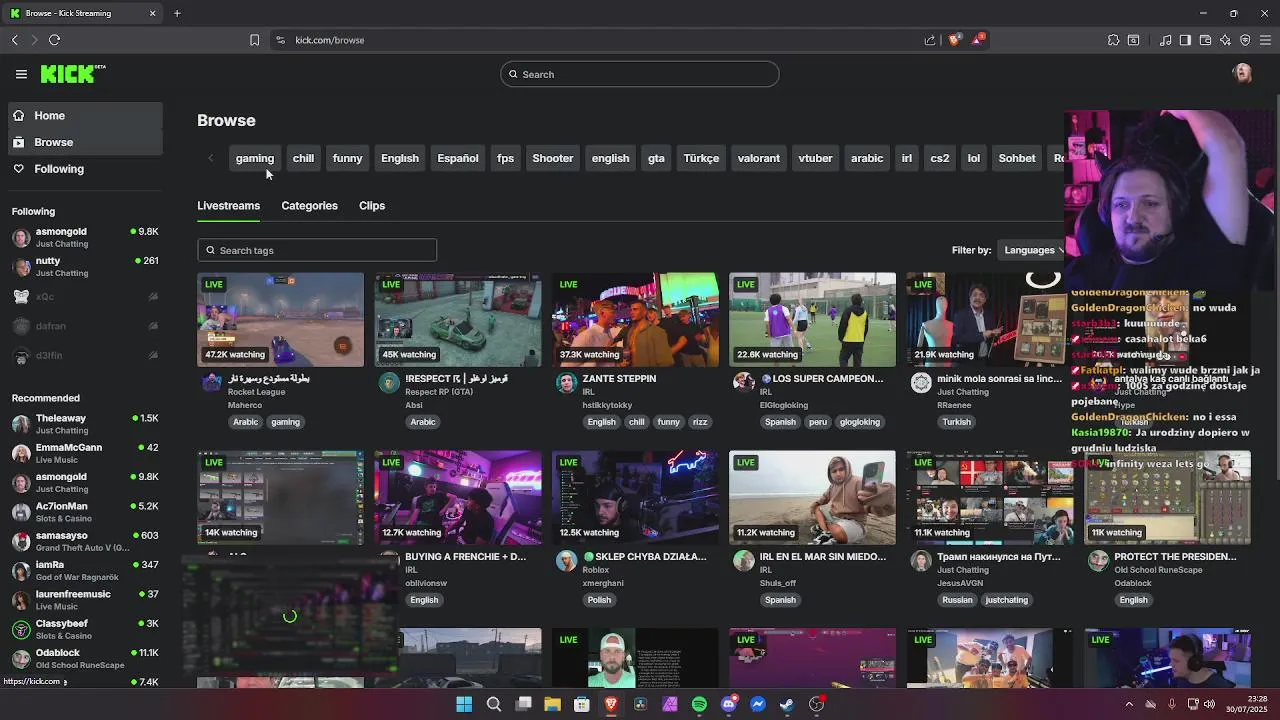
Task: Open the Brave Shields lion icon
Action: [954, 40]
